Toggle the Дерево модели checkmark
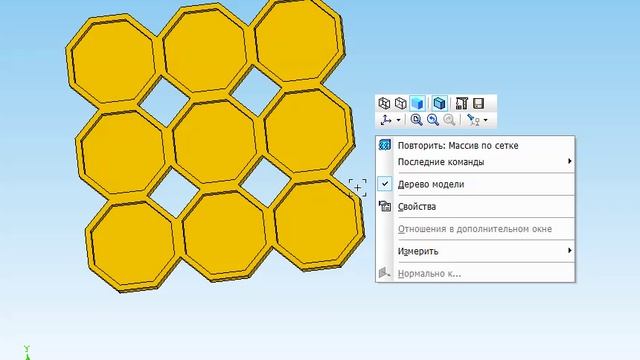This screenshot has height=360, width=640. coord(384,184)
